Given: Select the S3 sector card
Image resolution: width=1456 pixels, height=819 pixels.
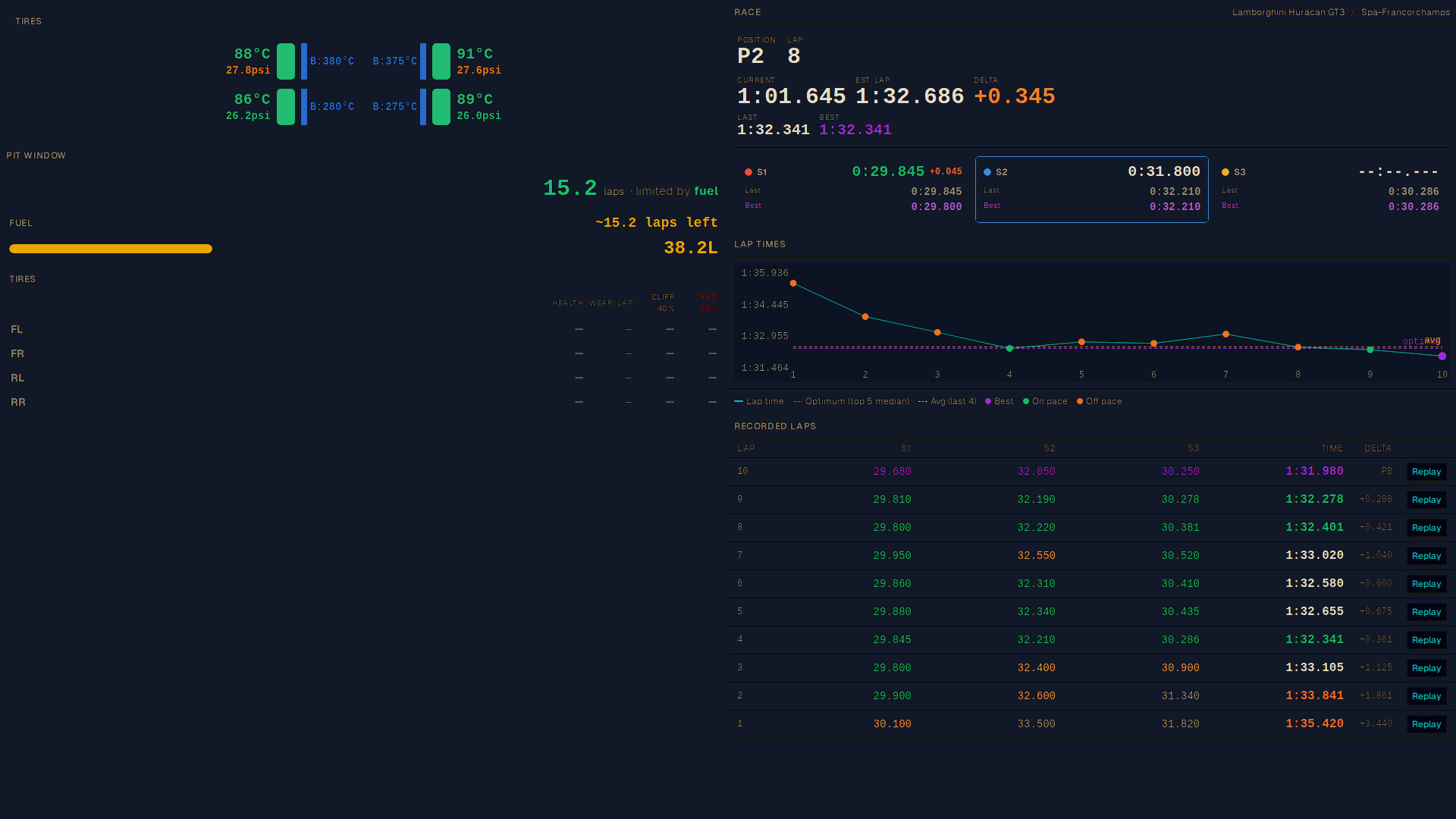Looking at the screenshot, I should point(1330,190).
